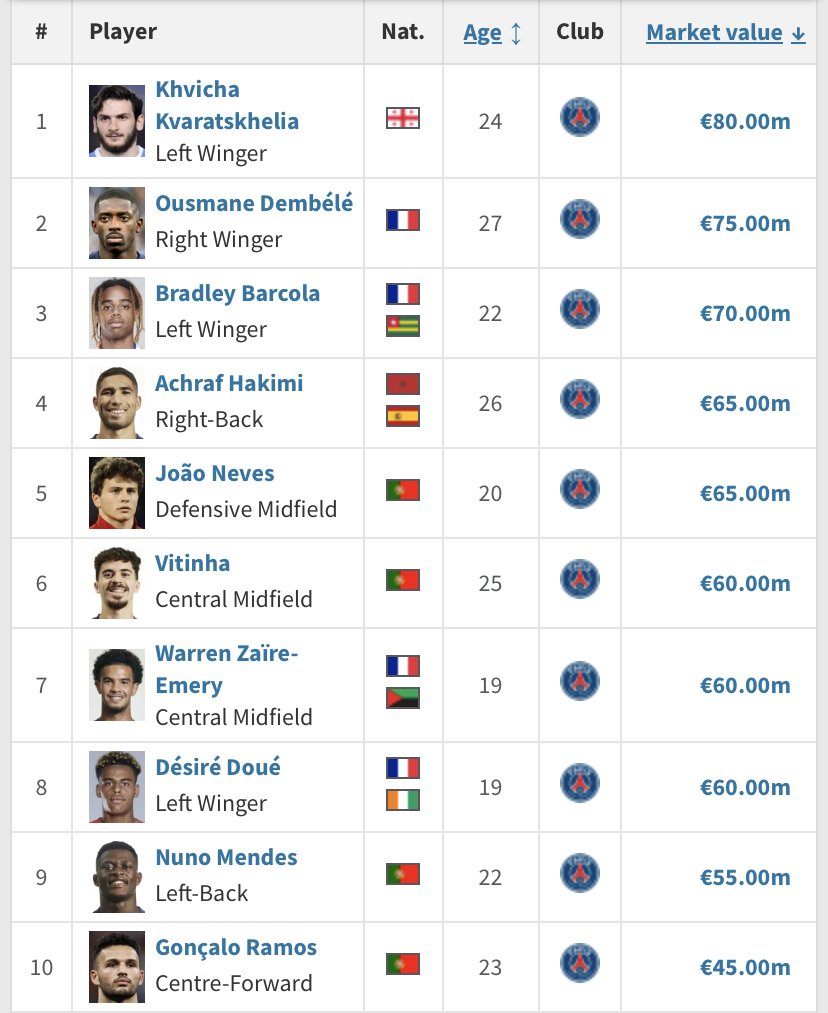
Task: Click the Togo flag in Barcola's row
Action: coord(403,326)
